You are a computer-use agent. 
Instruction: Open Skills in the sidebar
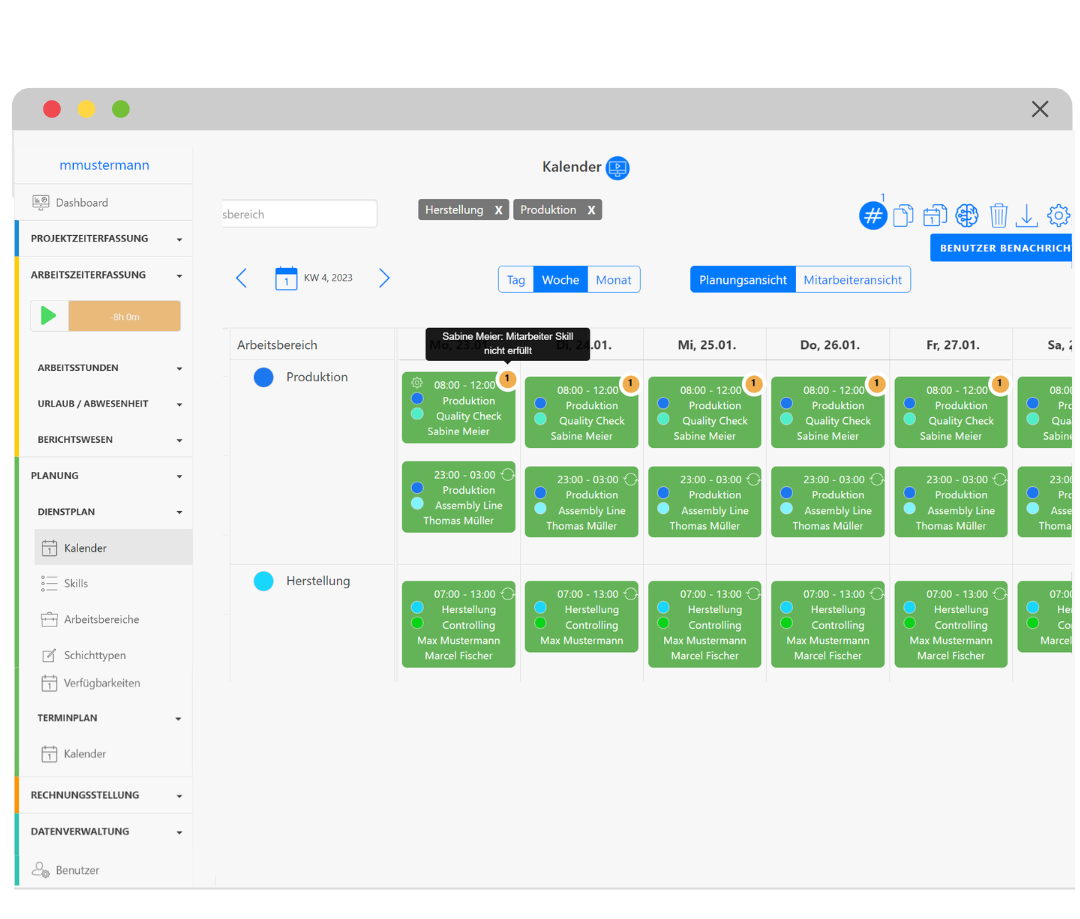click(x=76, y=583)
